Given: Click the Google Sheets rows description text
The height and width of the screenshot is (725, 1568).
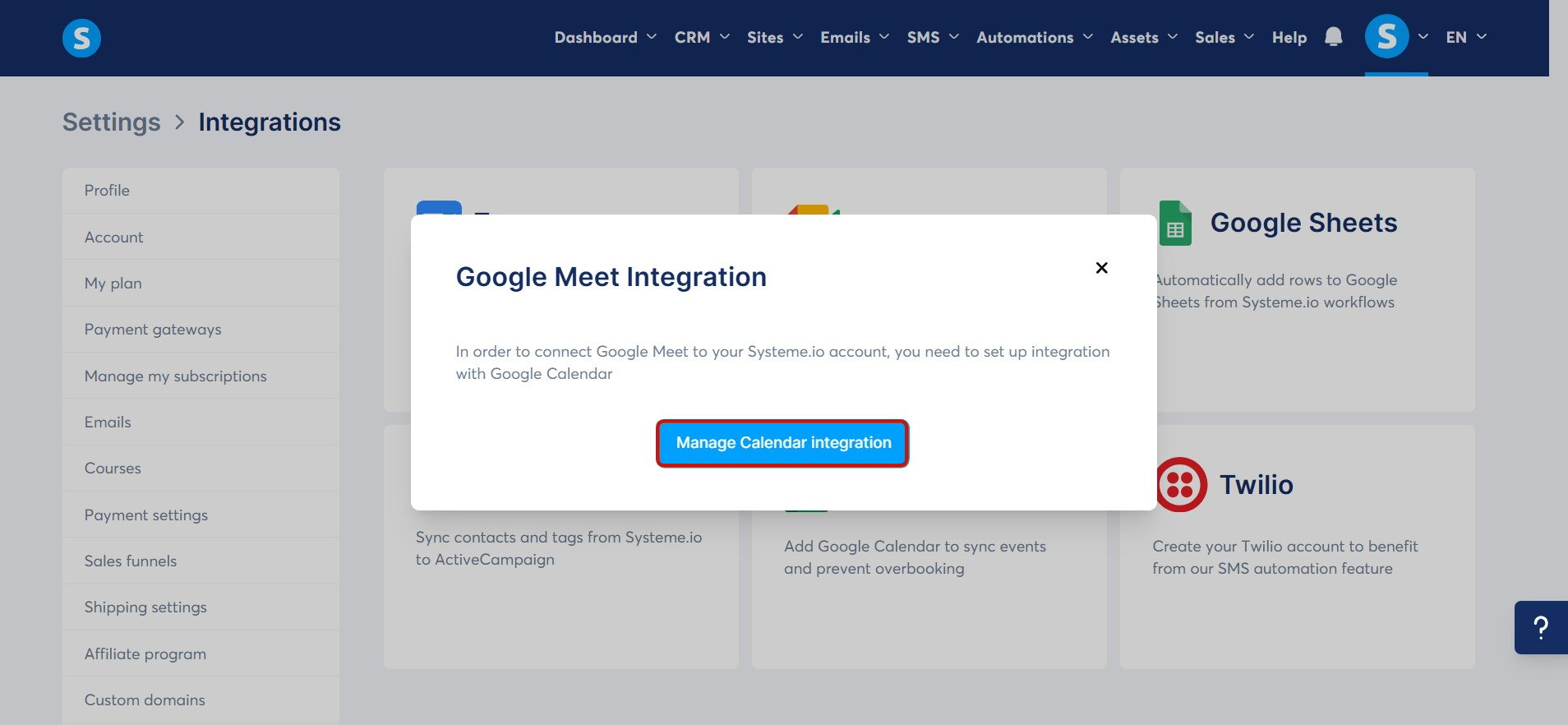Looking at the screenshot, I should pos(1275,291).
